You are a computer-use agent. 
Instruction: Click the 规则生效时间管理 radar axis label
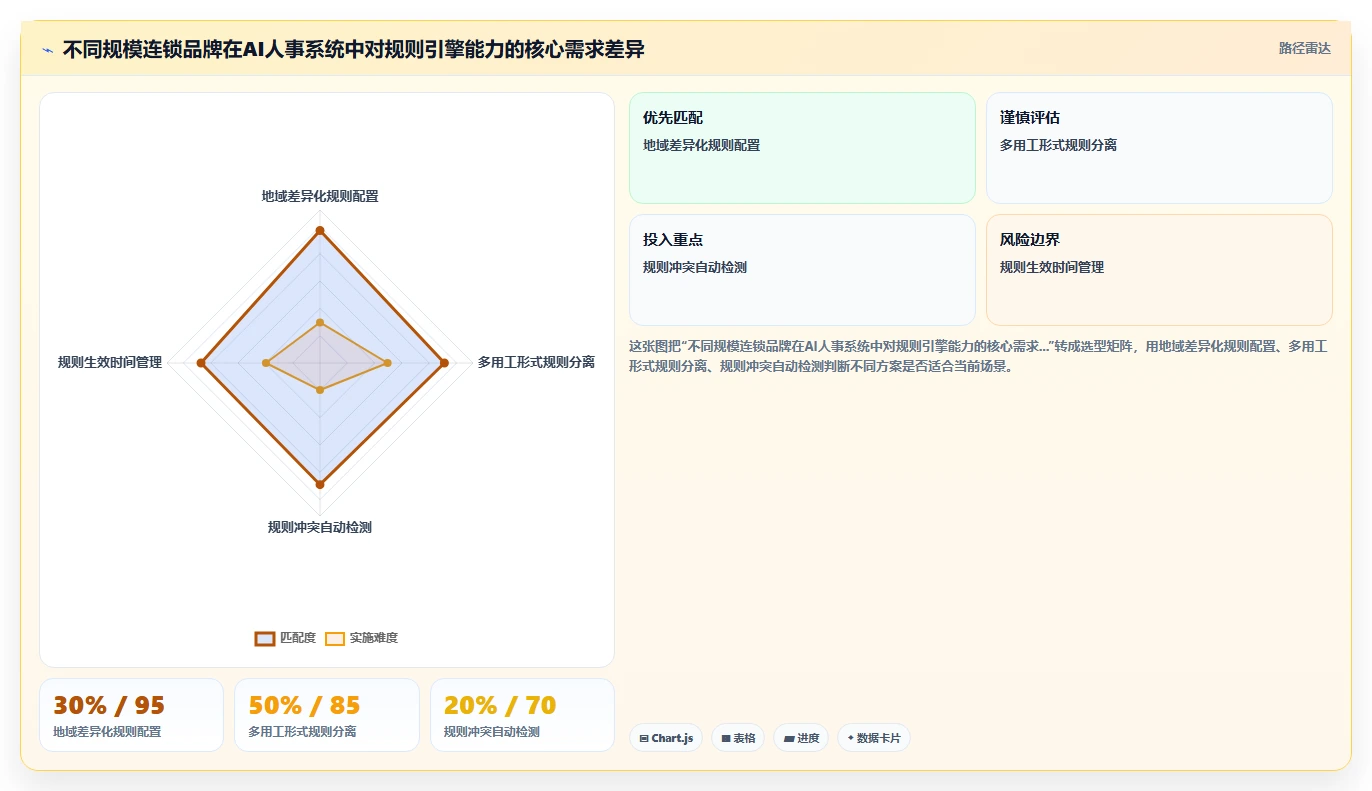click(x=110, y=362)
